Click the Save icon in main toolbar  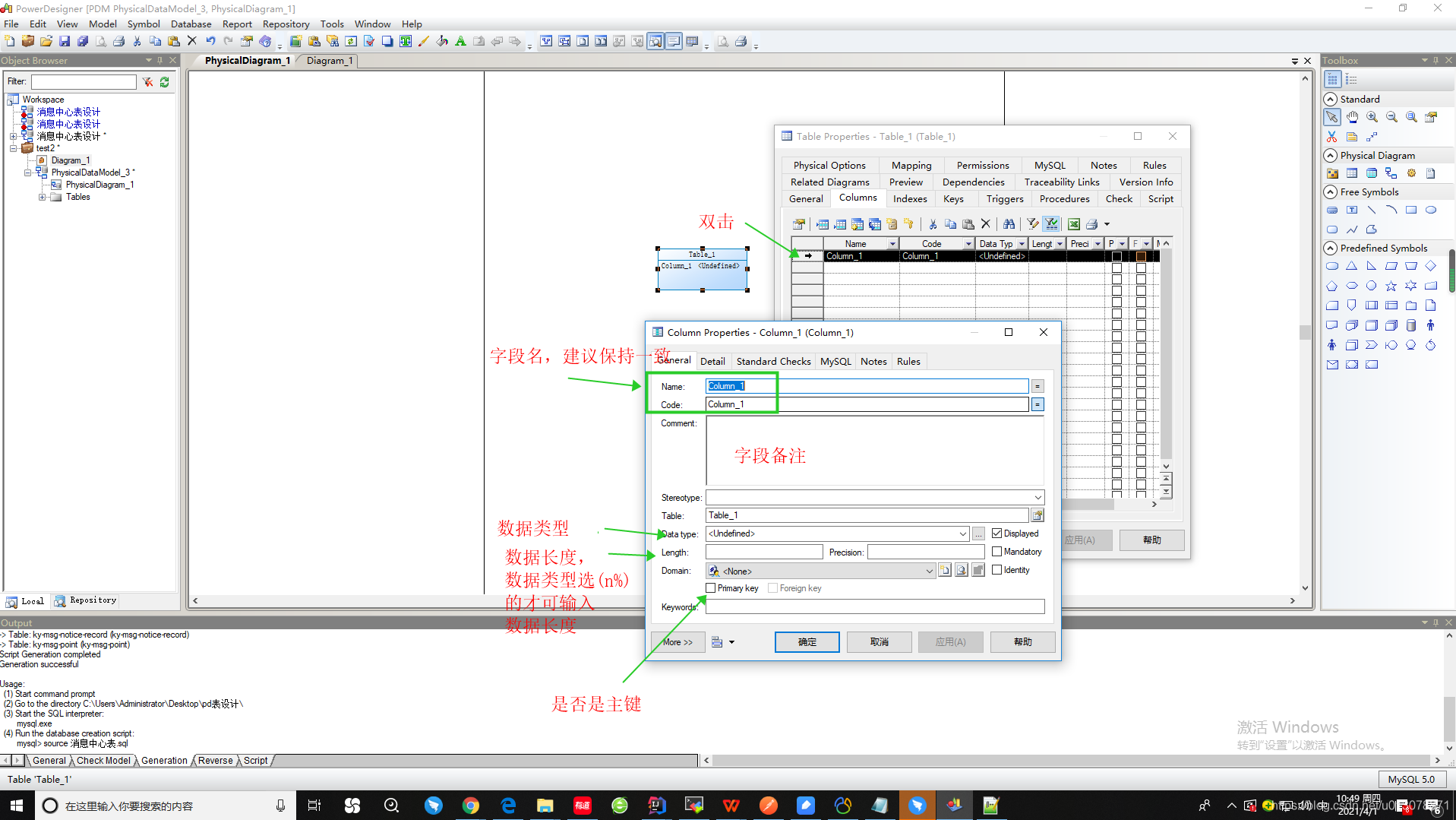(x=65, y=41)
